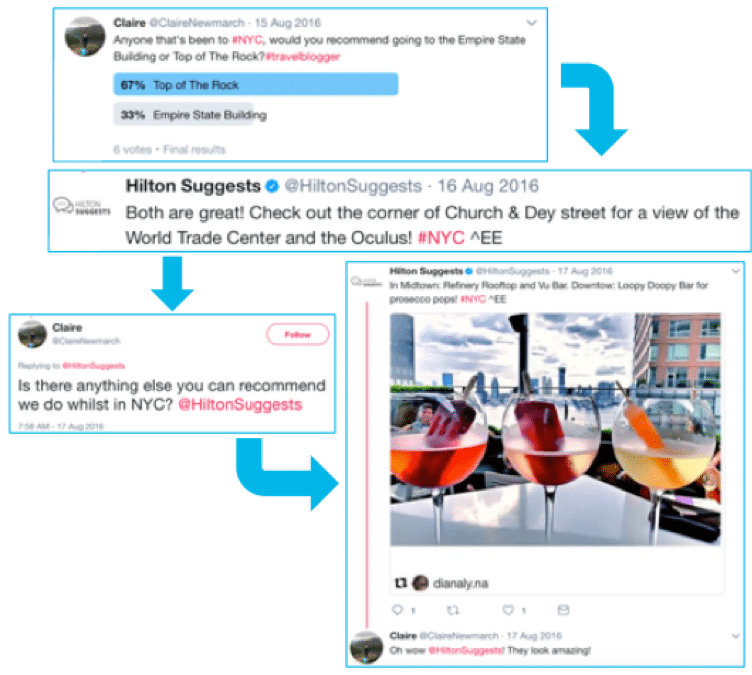
Task: Select the Top of The Rock poll option
Action: coord(256,84)
